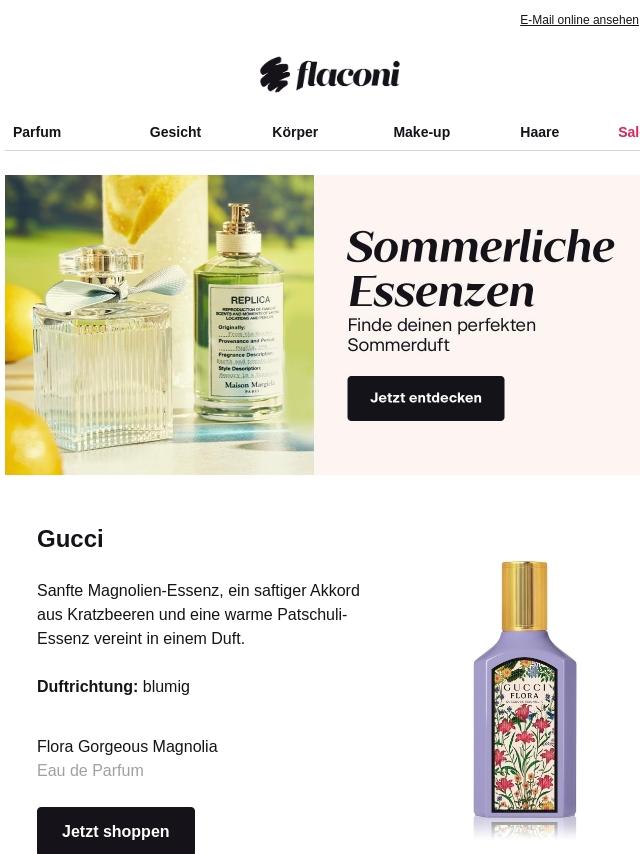
Task: Click the Jetzt shoppen button
Action: (x=115, y=831)
